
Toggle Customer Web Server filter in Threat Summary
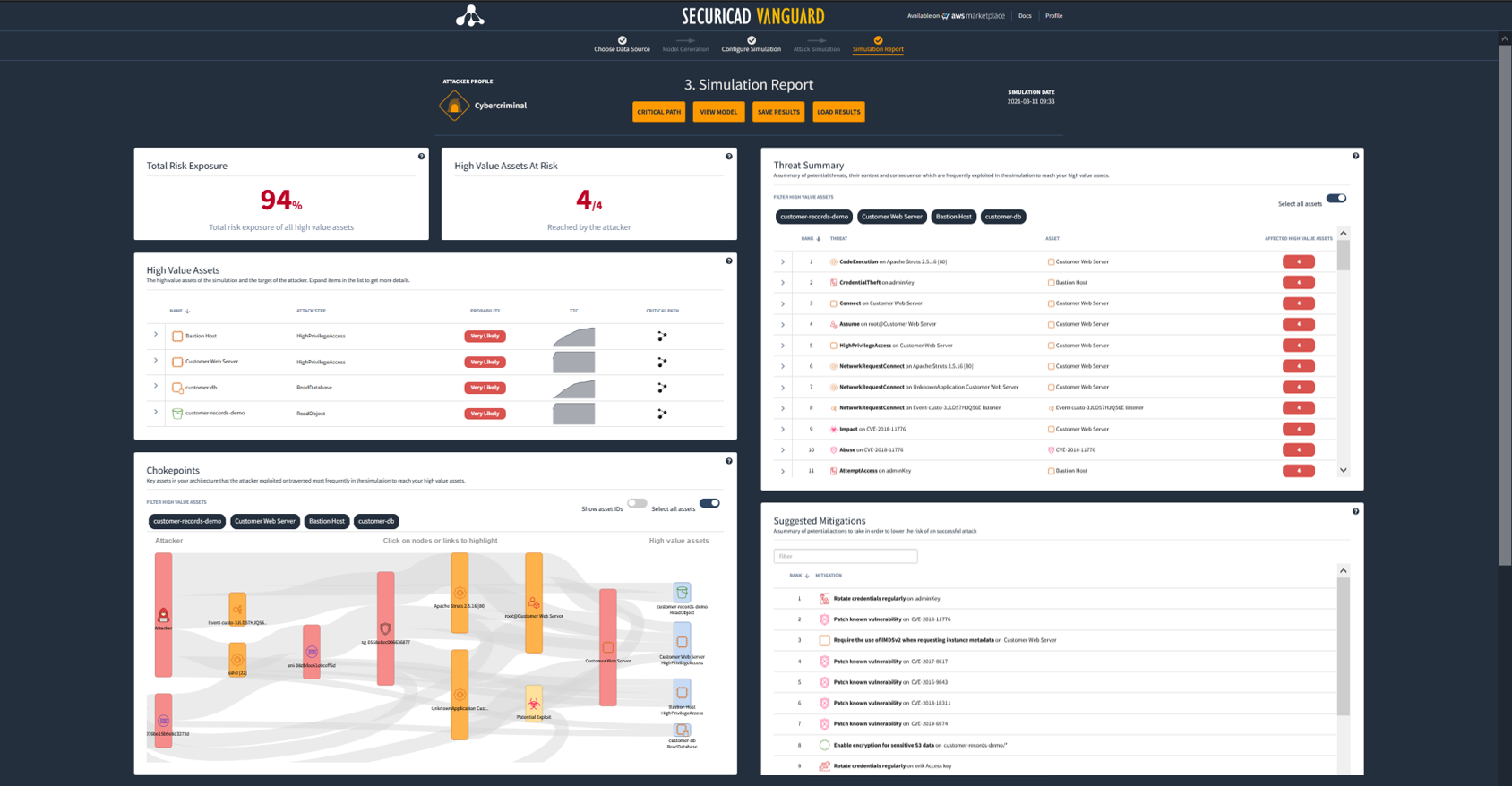[892, 217]
